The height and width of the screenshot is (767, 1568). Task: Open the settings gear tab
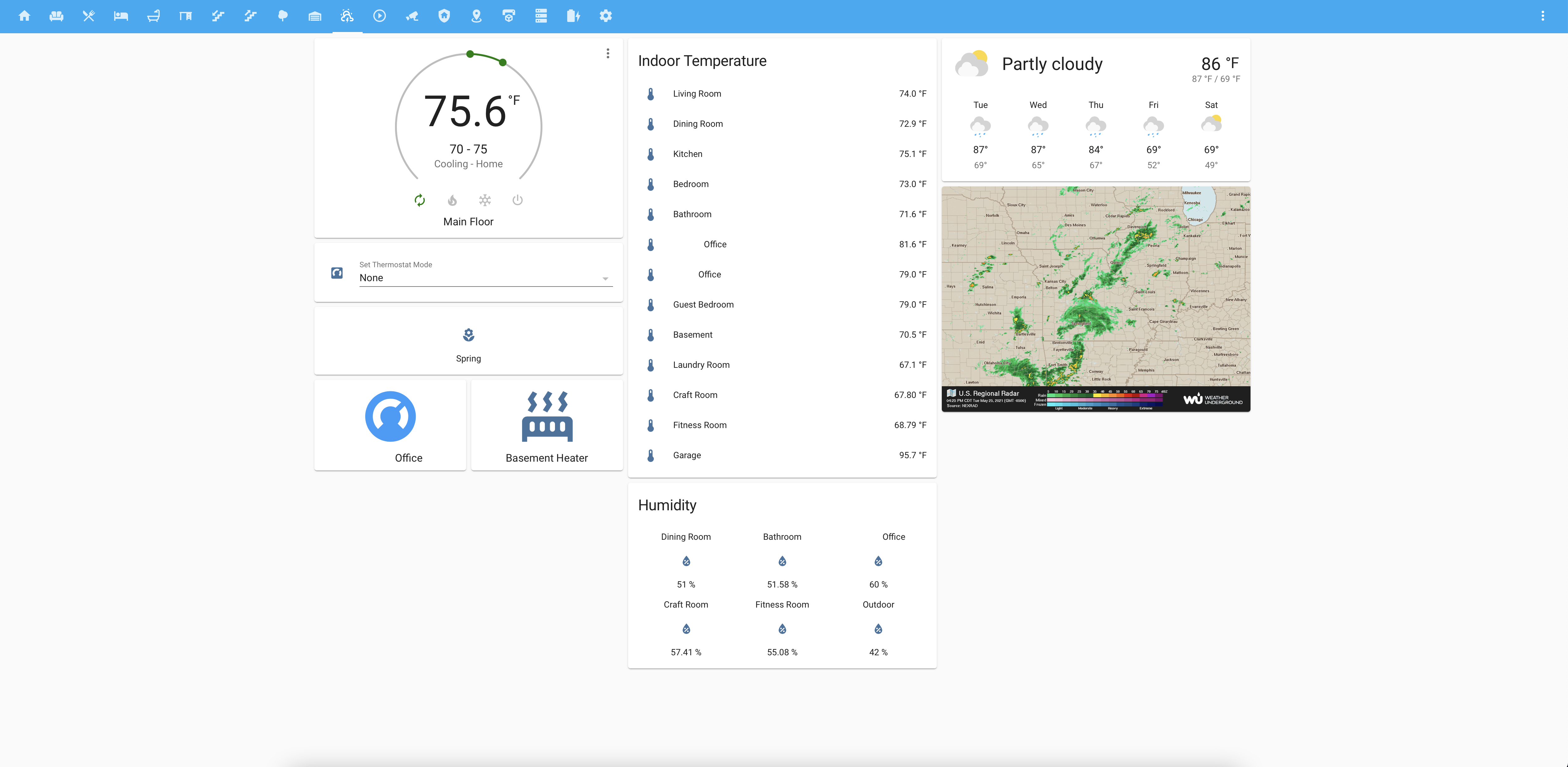pos(606,16)
